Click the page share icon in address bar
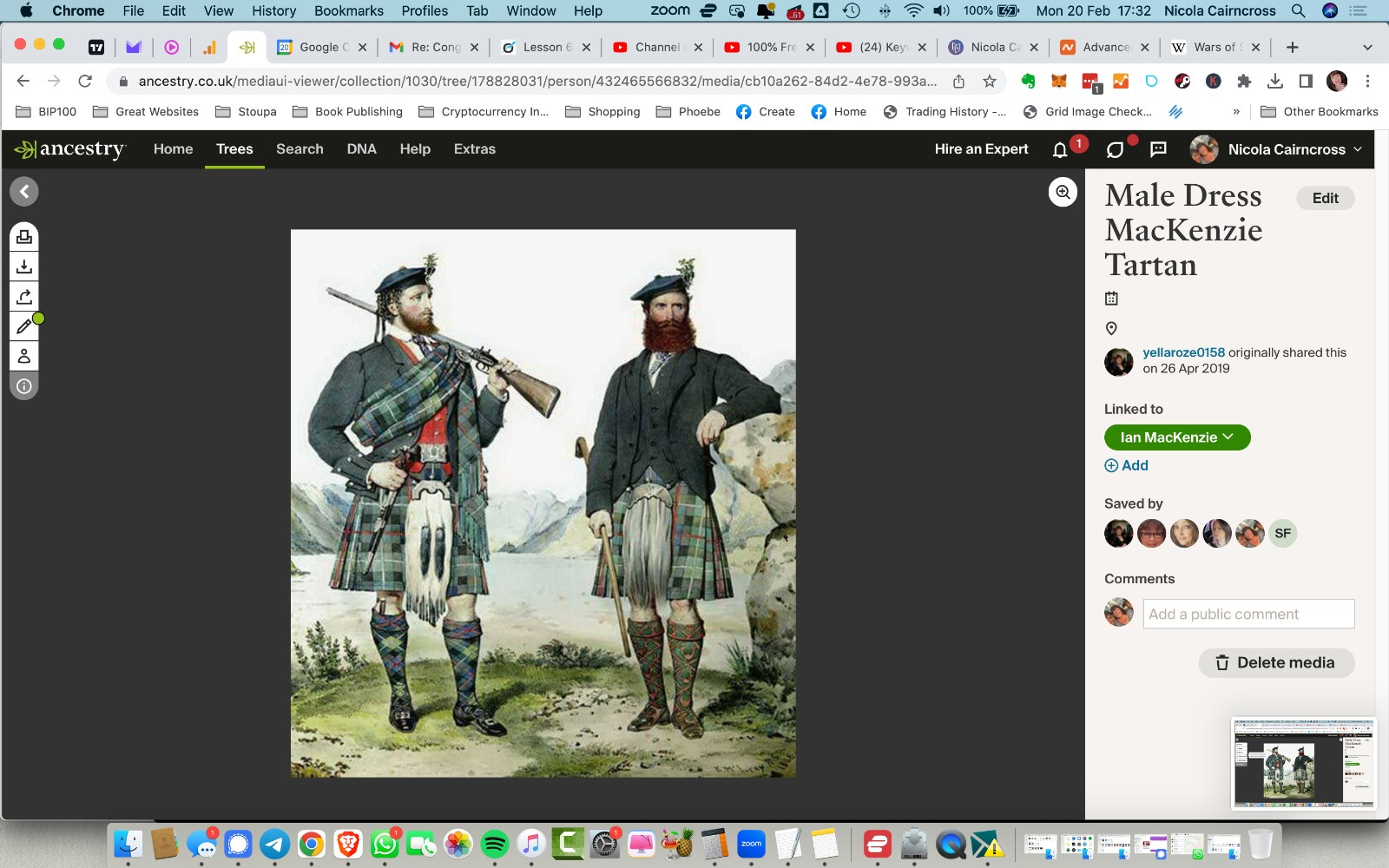Viewport: 1389px width, 868px height. coord(958,81)
